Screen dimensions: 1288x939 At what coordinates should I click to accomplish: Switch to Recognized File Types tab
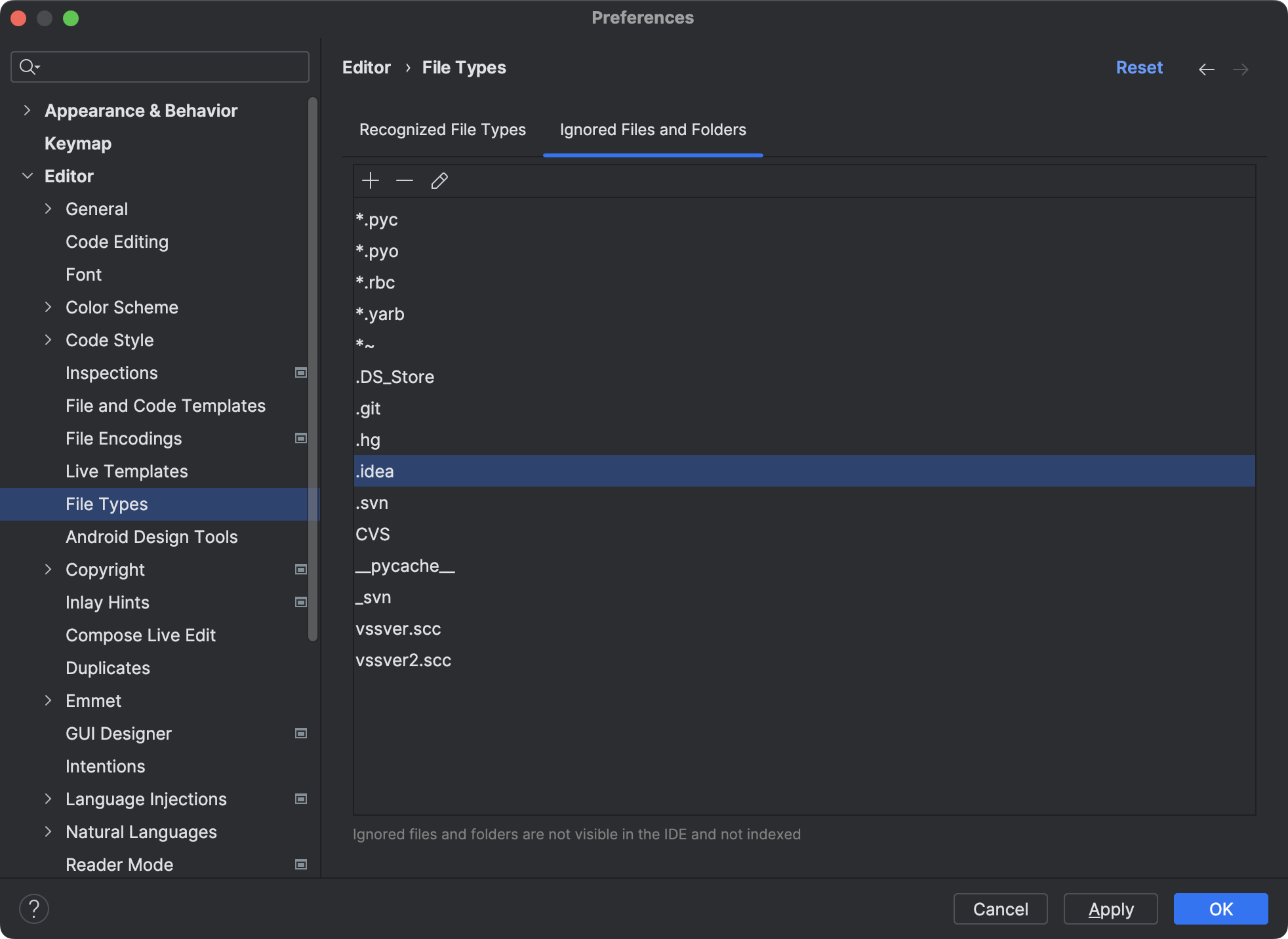443,130
